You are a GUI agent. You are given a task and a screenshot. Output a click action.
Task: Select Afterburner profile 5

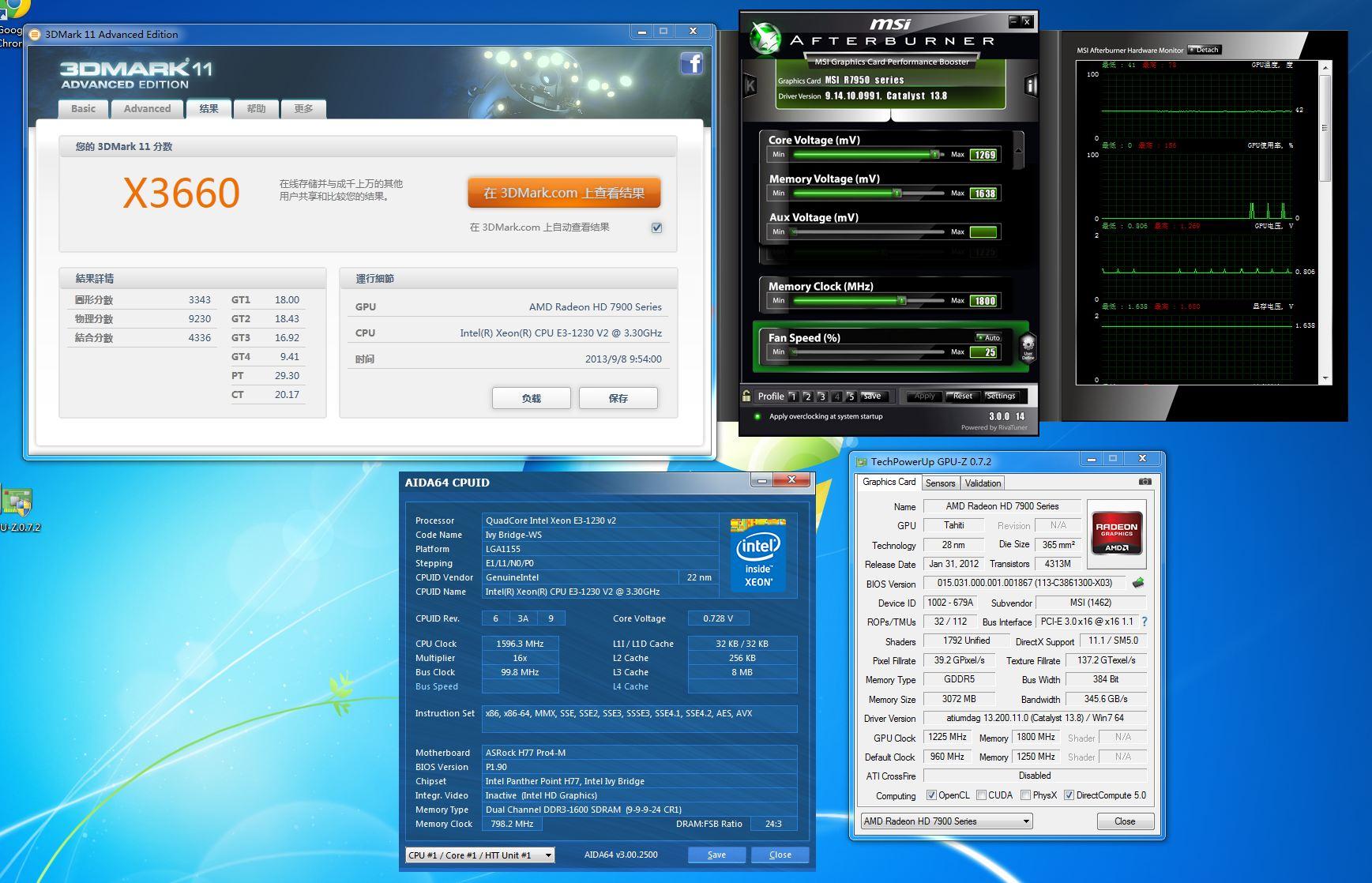pos(851,396)
